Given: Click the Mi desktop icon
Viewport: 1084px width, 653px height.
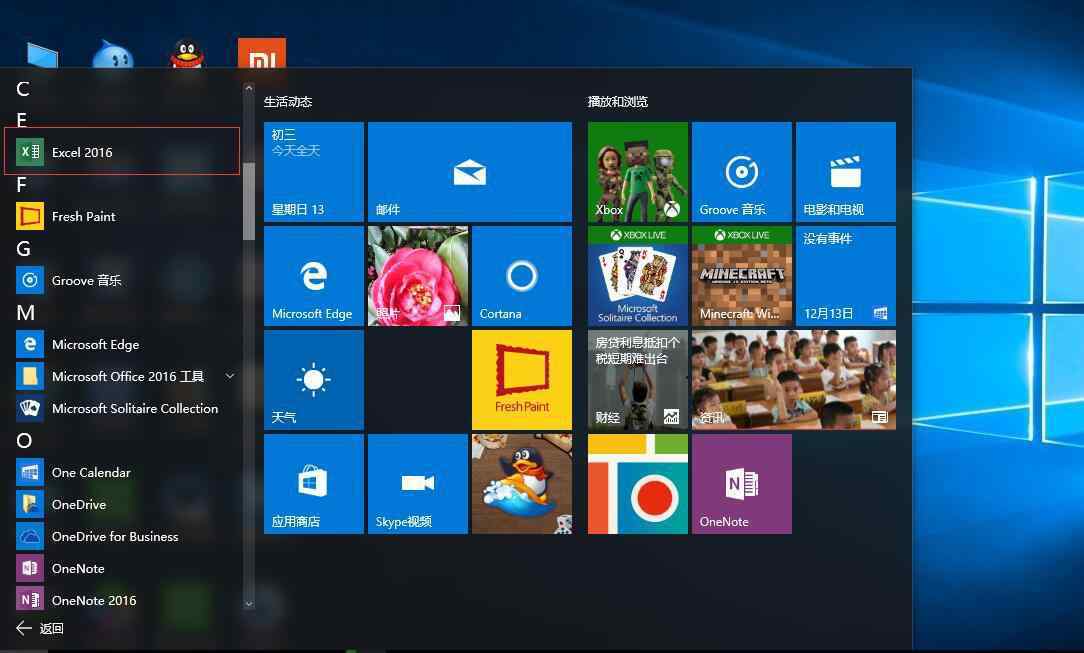Looking at the screenshot, I should coord(261,53).
